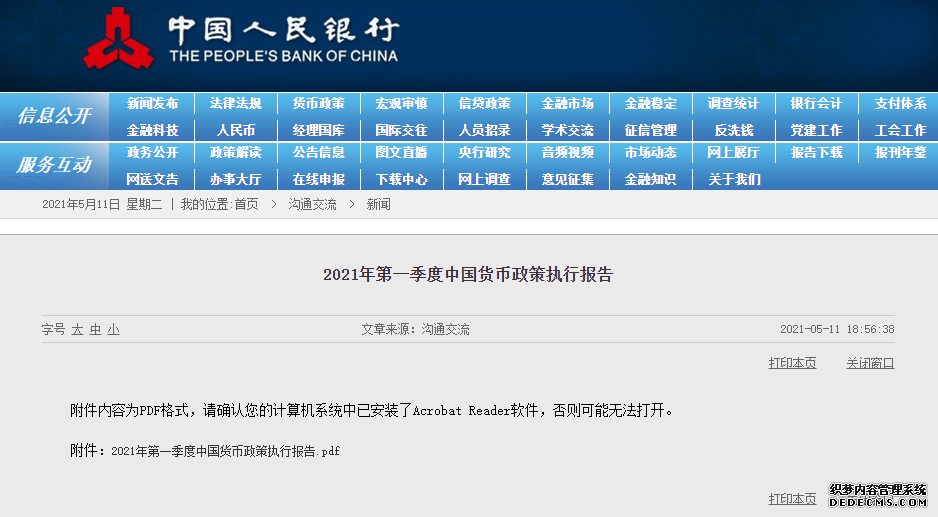This screenshot has height=517, width=938.
Task: Open 工会工作 navigation item
Action: (x=900, y=130)
